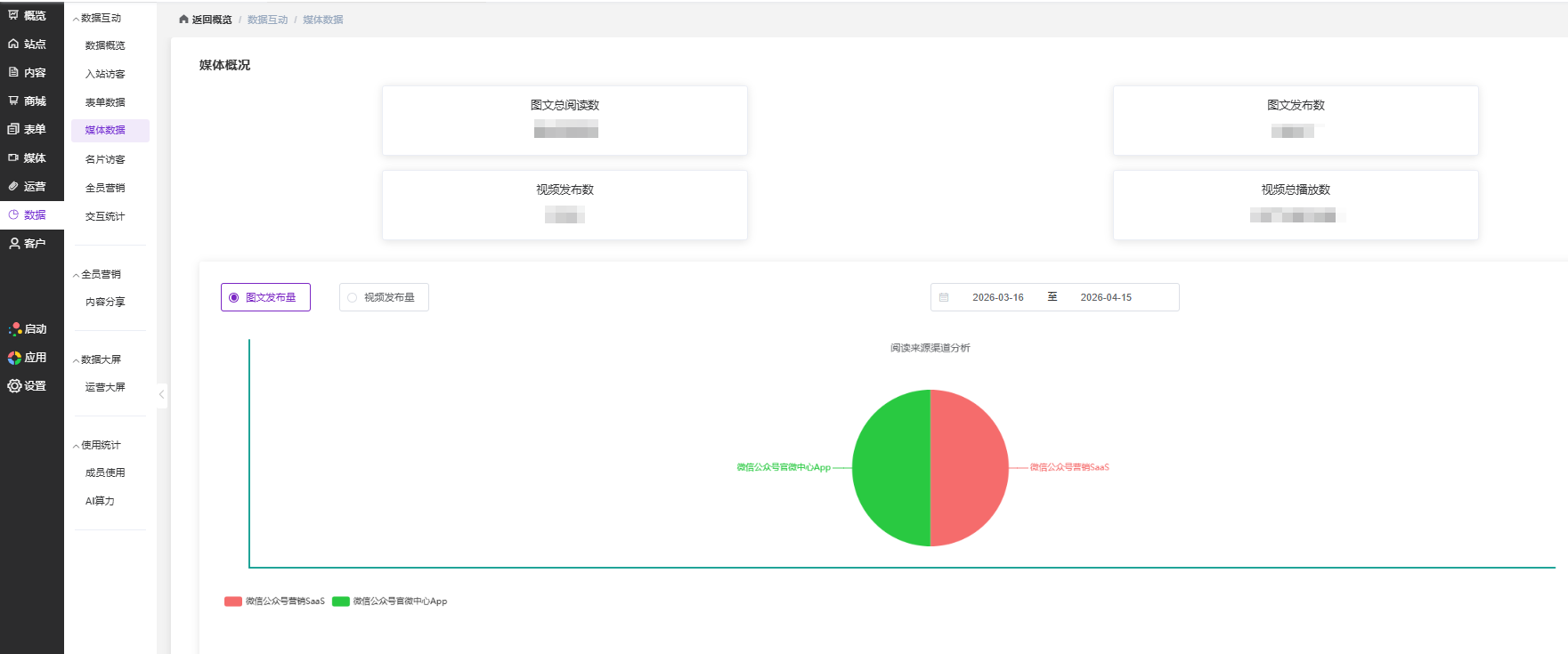Image resolution: width=1568 pixels, height=654 pixels.
Task: Open the 商城 shop cart icon
Action: pyautogui.click(x=13, y=101)
